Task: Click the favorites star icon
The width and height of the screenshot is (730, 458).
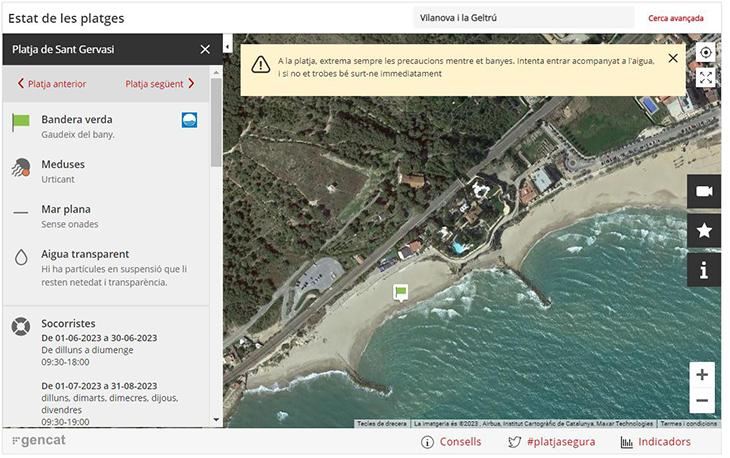Action: click(x=703, y=231)
